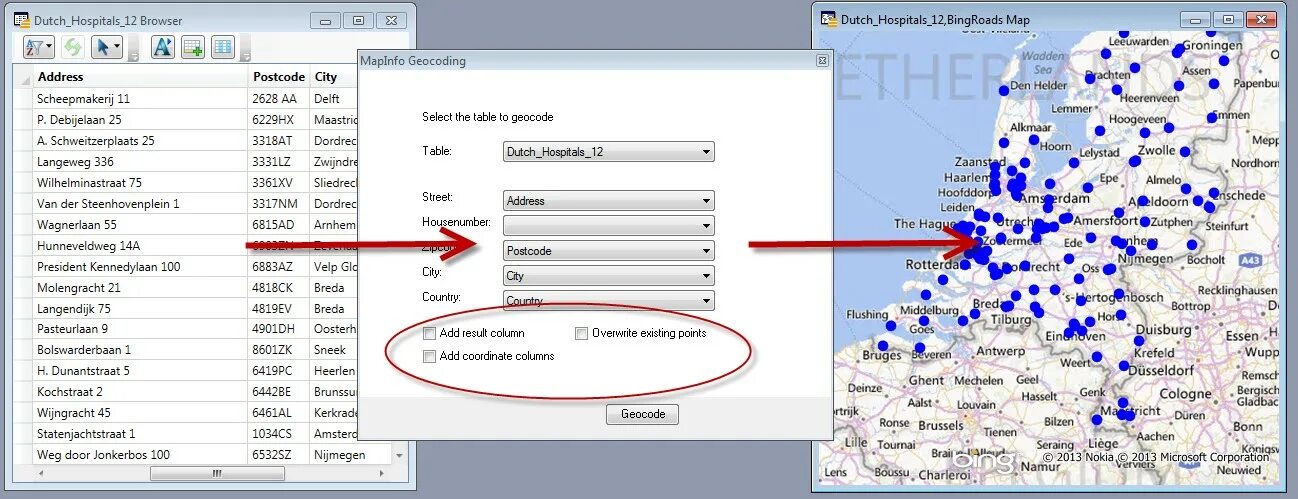Enable Add result column checkbox

[x=429, y=333]
